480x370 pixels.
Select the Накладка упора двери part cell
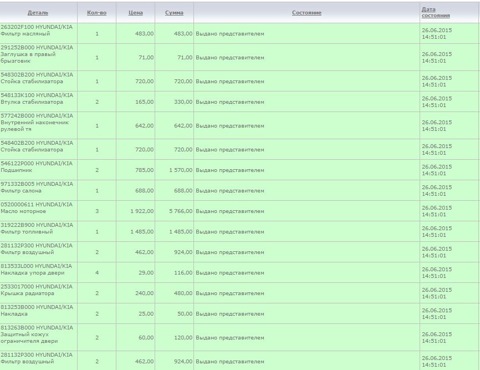(x=38, y=272)
